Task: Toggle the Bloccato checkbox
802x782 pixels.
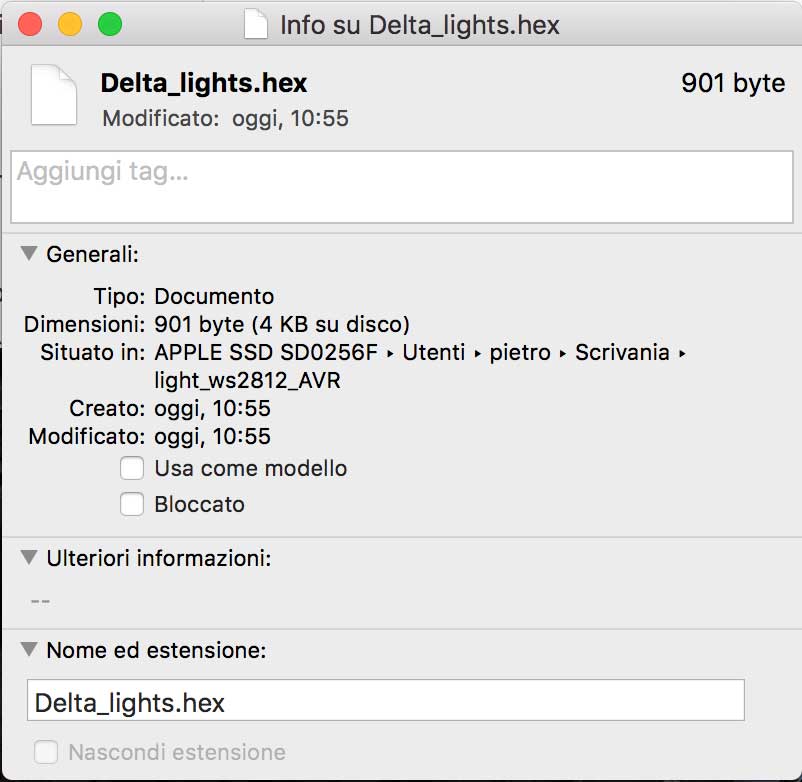Action: click(132, 504)
